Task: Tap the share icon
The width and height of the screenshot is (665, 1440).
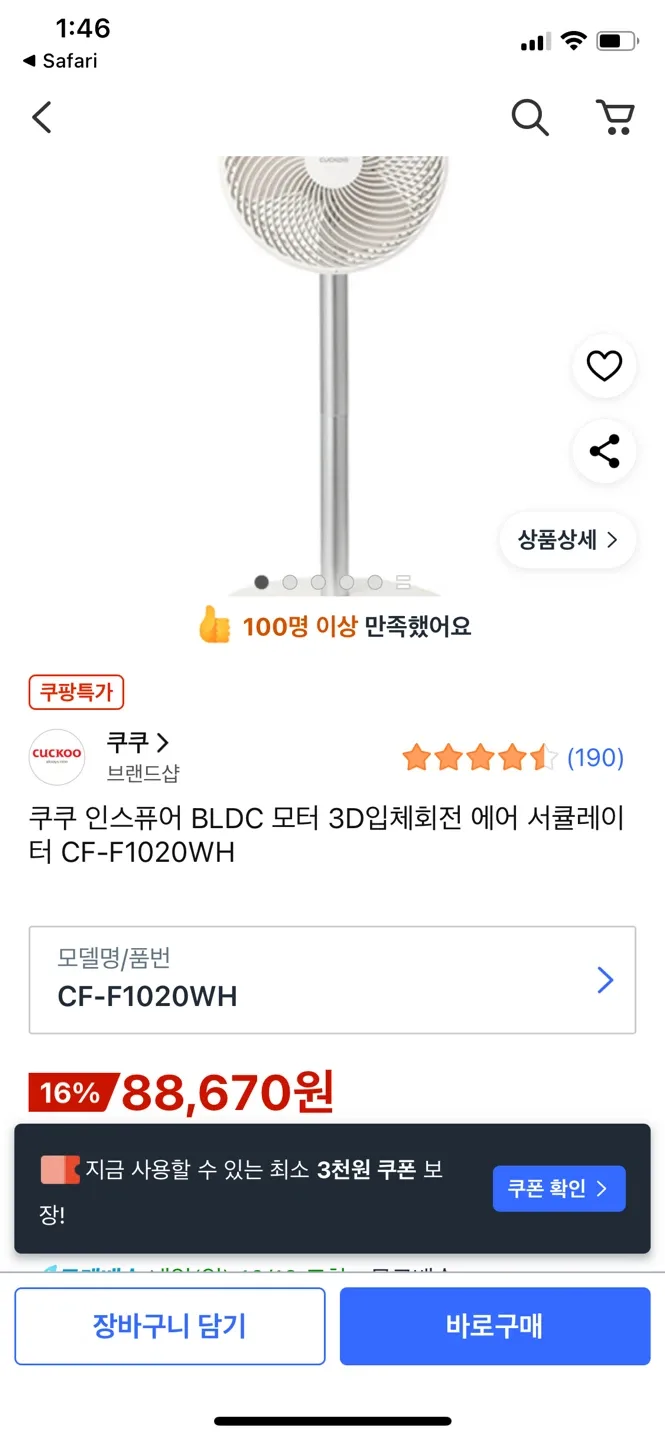Action: coord(604,452)
